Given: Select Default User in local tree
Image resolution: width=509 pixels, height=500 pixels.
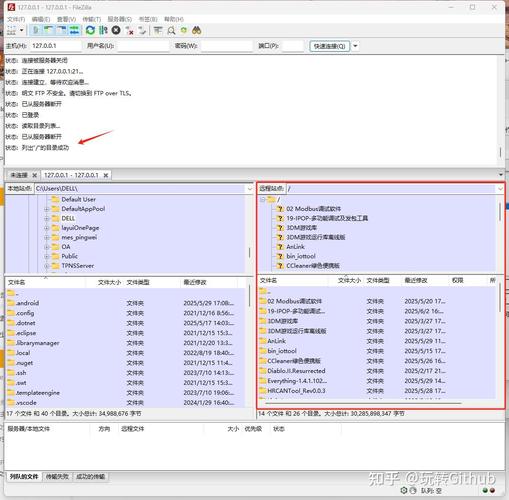Looking at the screenshot, I should (79, 199).
